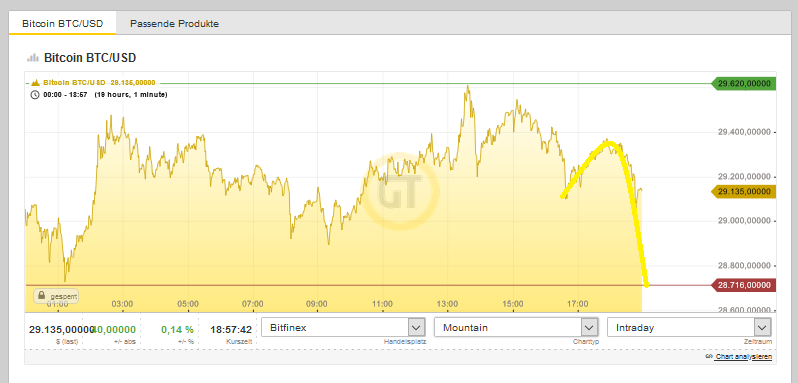
Task: Click the 07:00 time axis label
Action: pos(252,304)
